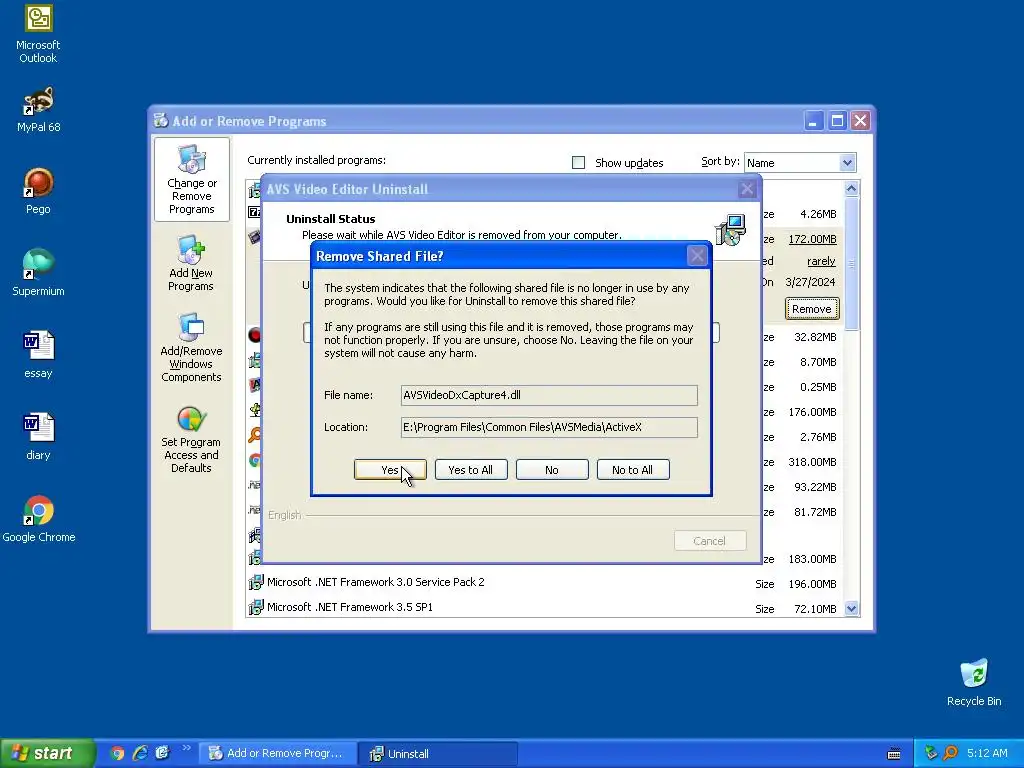This screenshot has height=768, width=1024.
Task: Select Change or Remove Programs sidebar icon
Action: [191, 180]
